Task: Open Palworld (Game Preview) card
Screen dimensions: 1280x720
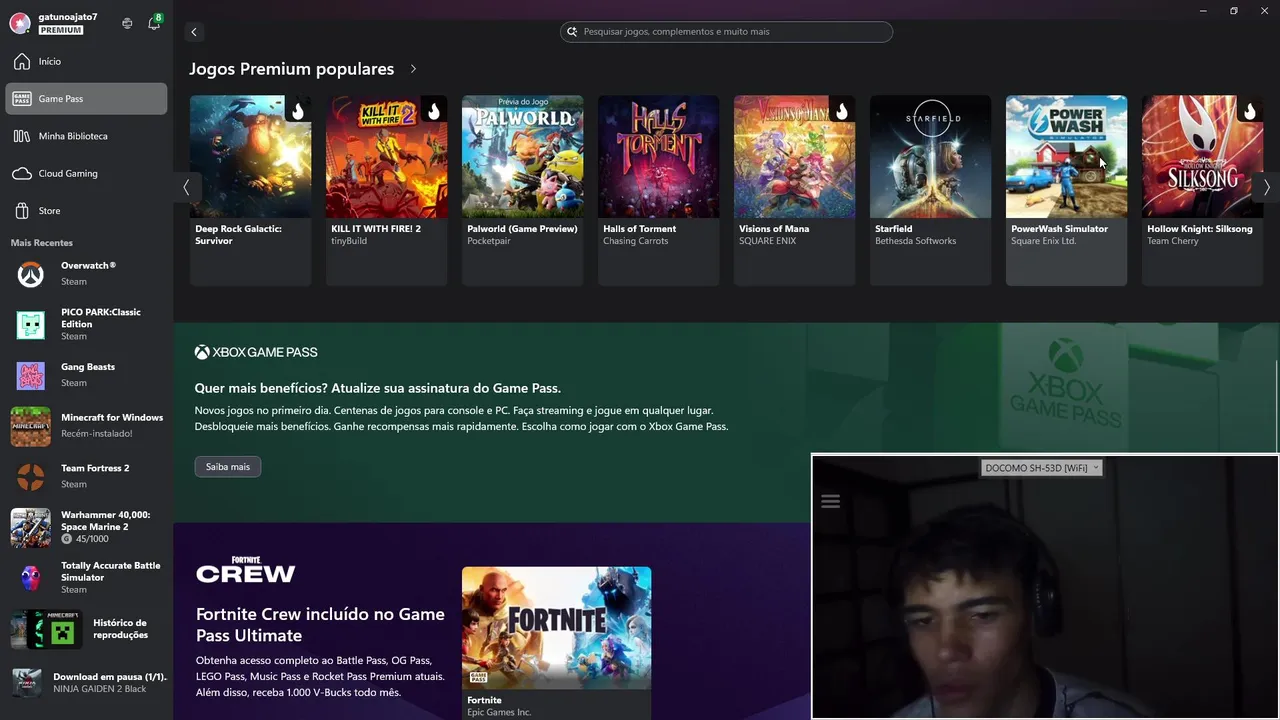Action: (522, 190)
